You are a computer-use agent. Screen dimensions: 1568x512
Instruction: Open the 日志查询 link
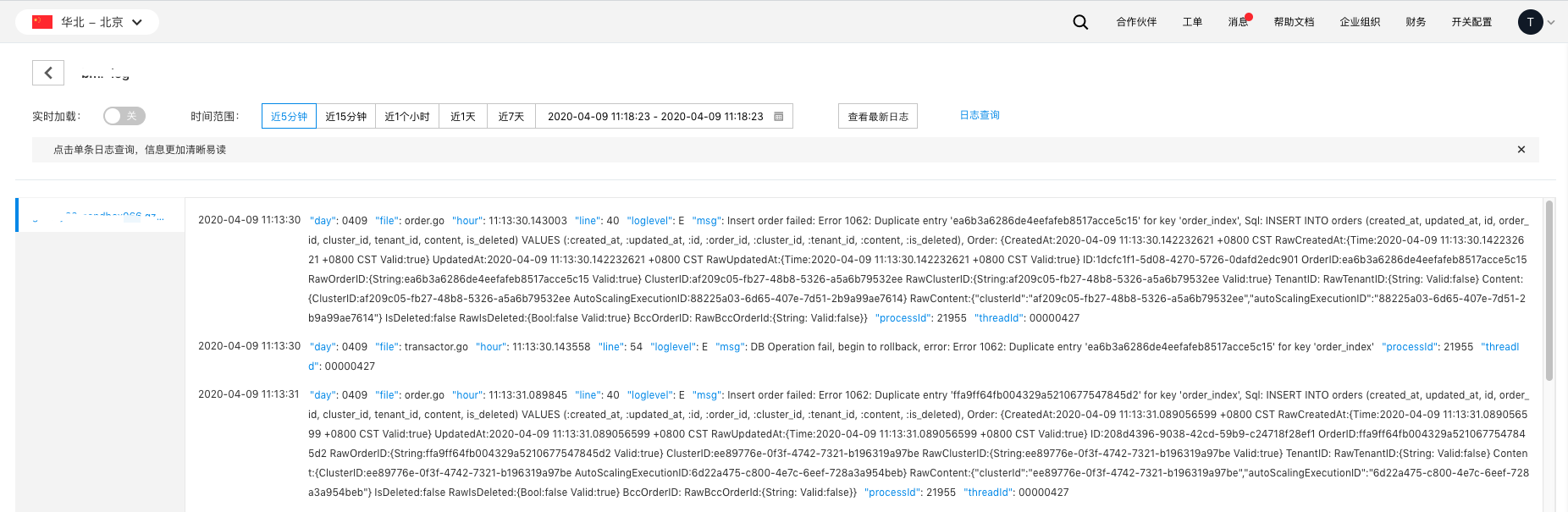pos(980,115)
